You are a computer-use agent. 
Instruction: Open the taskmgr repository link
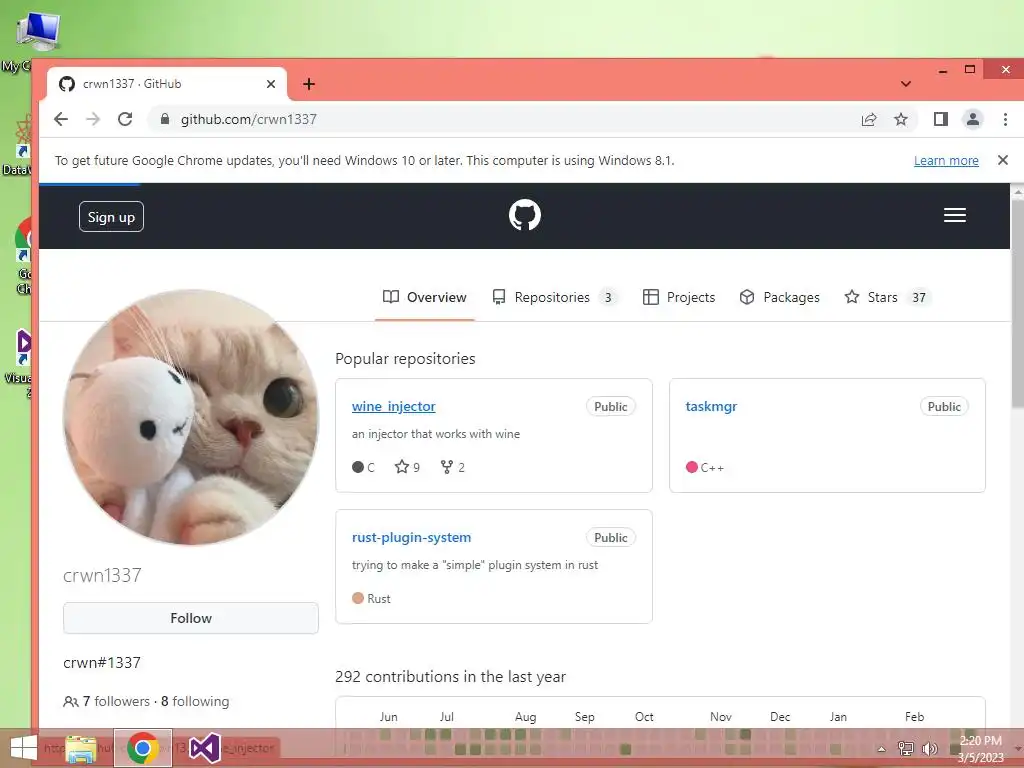click(x=711, y=406)
